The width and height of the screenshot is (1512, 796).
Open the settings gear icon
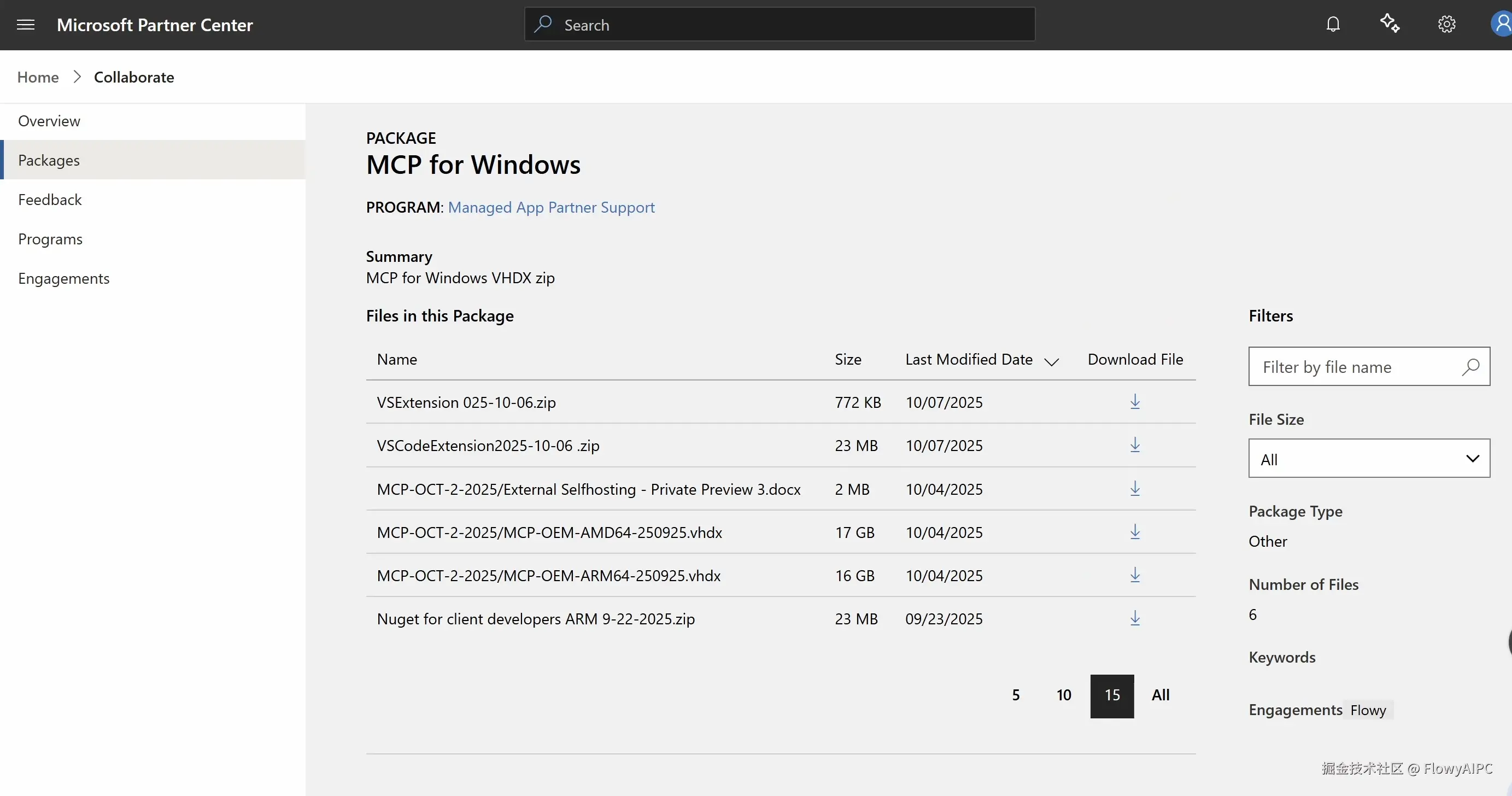pyautogui.click(x=1446, y=24)
